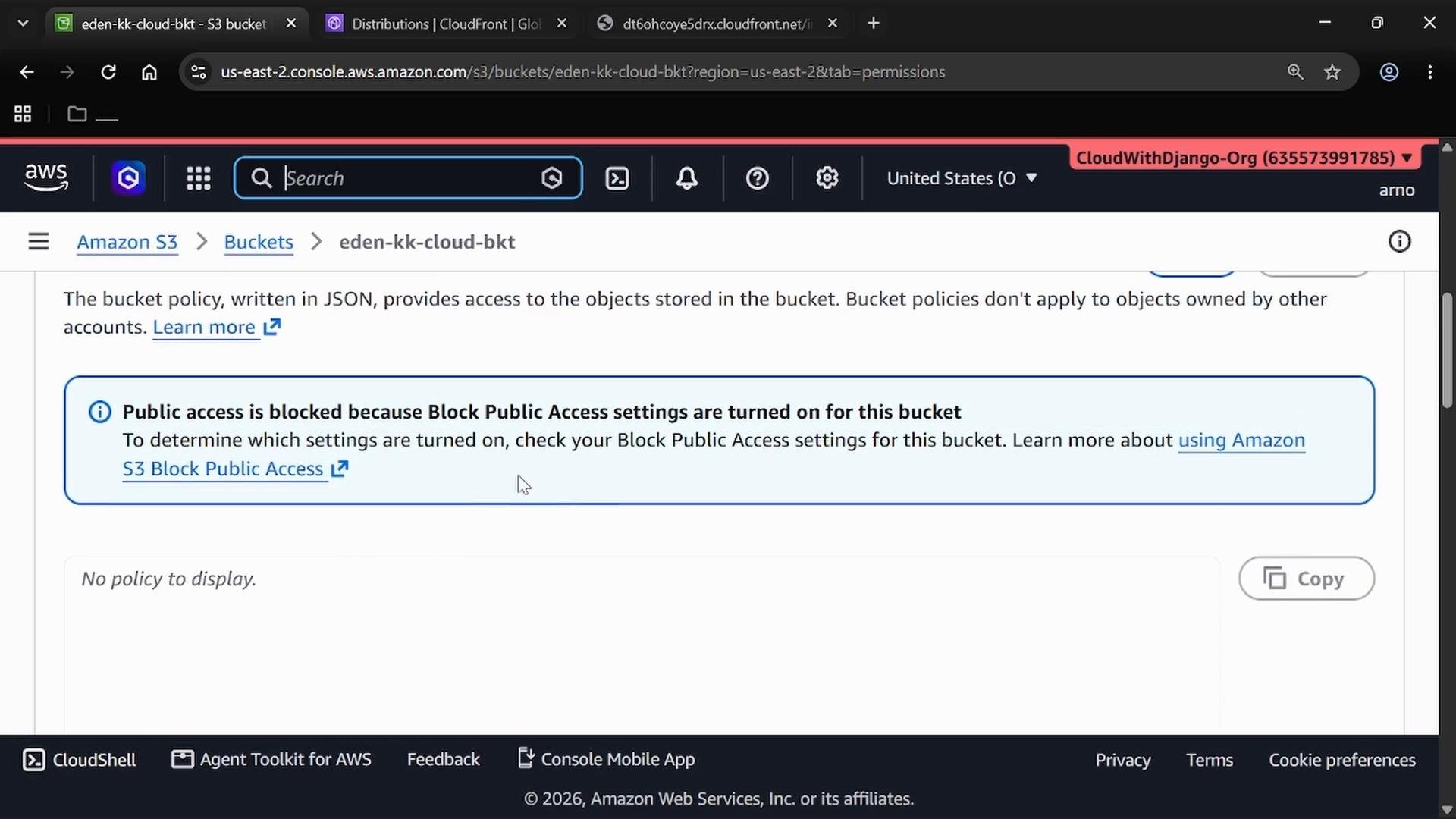Go to Buckets breadcrumb
Screen dimensions: 1456x819
click(259, 243)
